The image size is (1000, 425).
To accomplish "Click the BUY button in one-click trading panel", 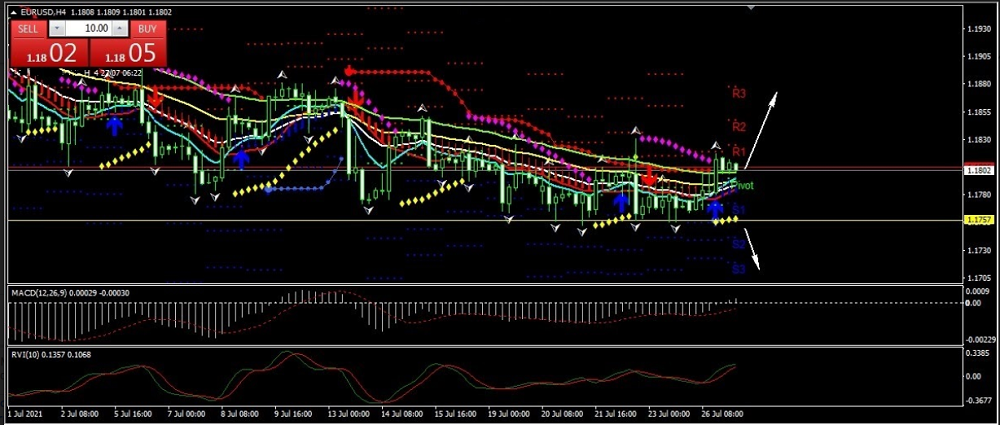I will [147, 29].
